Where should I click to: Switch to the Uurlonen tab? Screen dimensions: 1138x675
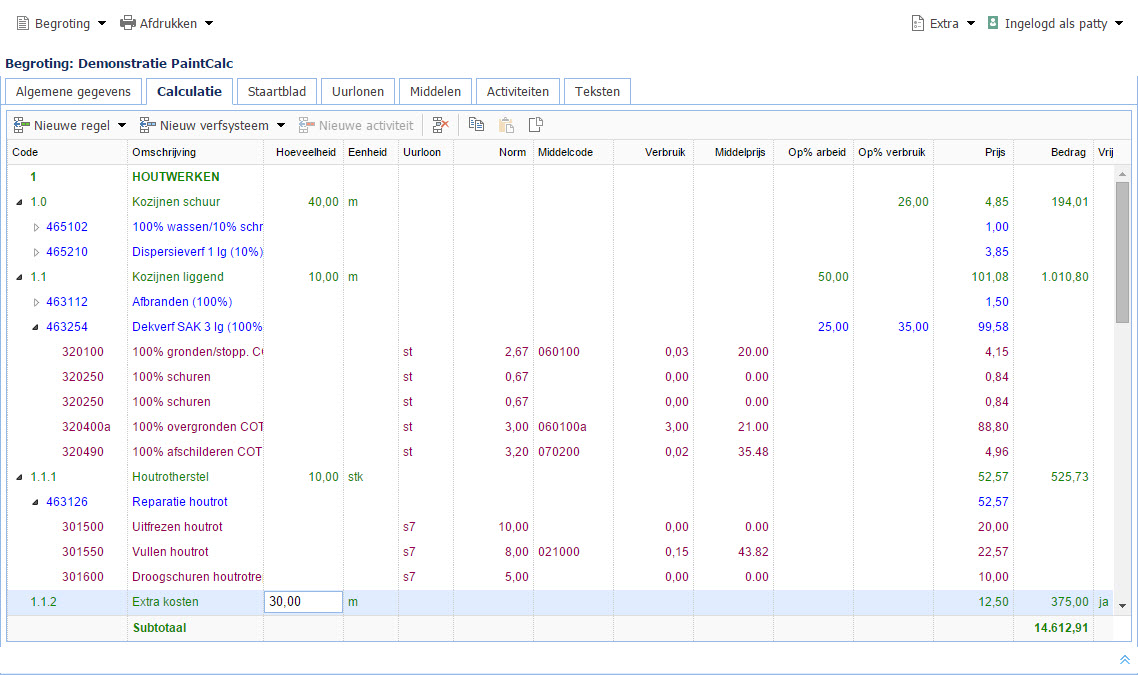(x=358, y=91)
